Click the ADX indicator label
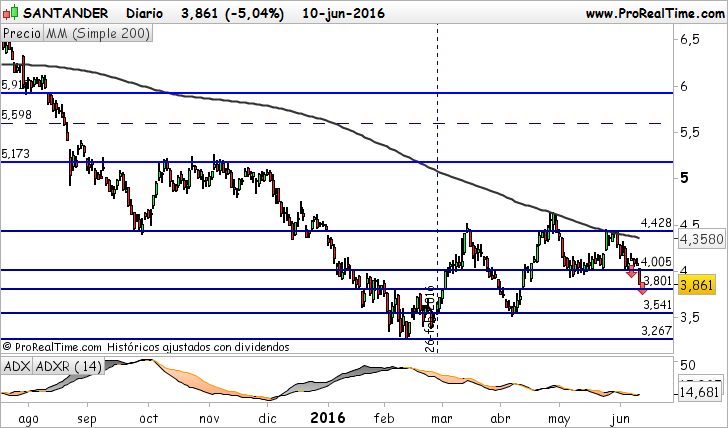 [x=17, y=366]
